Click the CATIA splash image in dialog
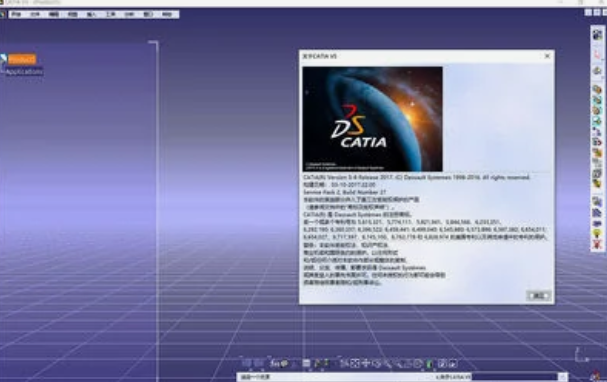Viewport: 607px width, 382px height. click(372, 119)
